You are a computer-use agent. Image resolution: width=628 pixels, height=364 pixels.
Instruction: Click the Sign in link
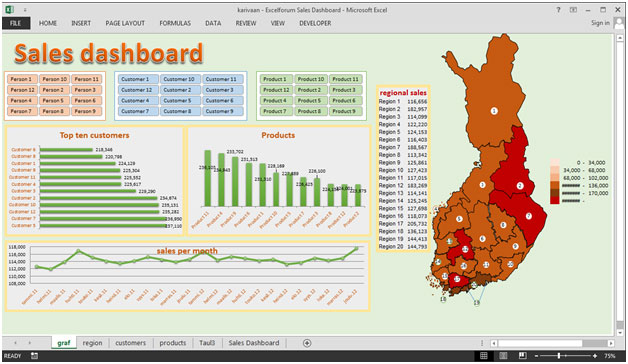[x=600, y=23]
